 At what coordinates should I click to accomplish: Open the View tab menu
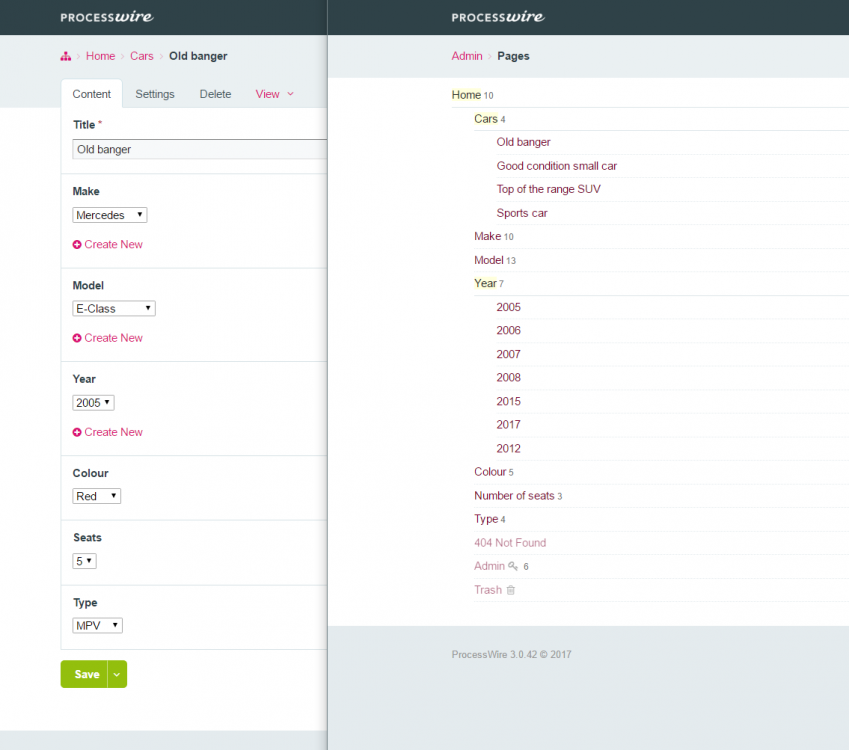pyautogui.click(x=274, y=94)
